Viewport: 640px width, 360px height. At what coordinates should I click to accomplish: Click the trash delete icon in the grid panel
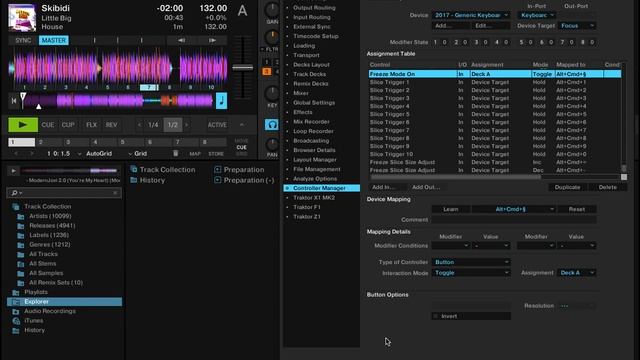coord(176,153)
